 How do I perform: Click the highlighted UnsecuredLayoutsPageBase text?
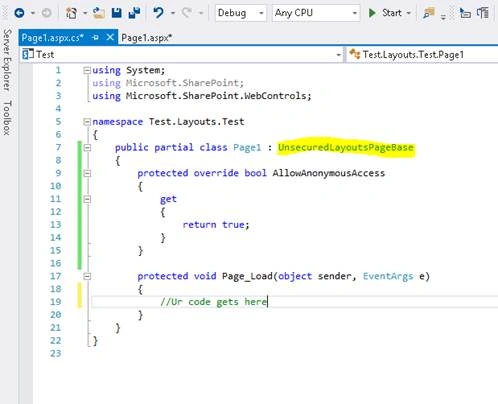346,147
